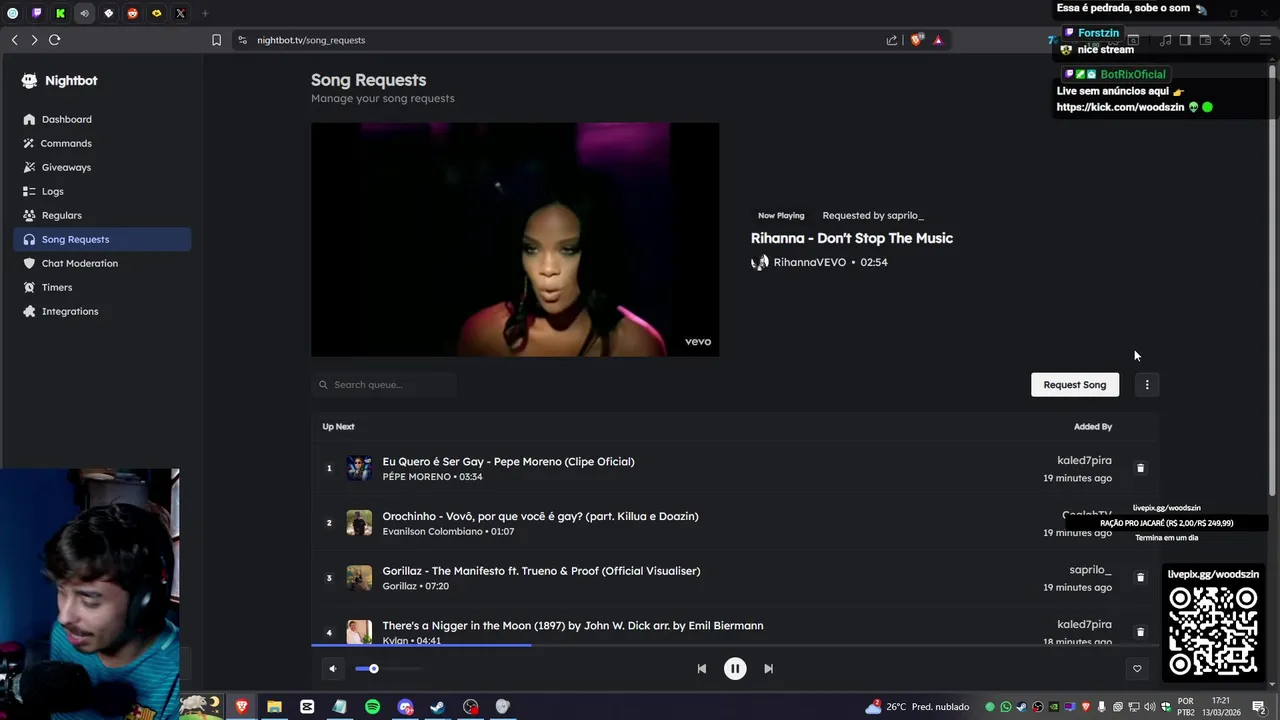Click Gorillaz song thumbnail

[359, 578]
